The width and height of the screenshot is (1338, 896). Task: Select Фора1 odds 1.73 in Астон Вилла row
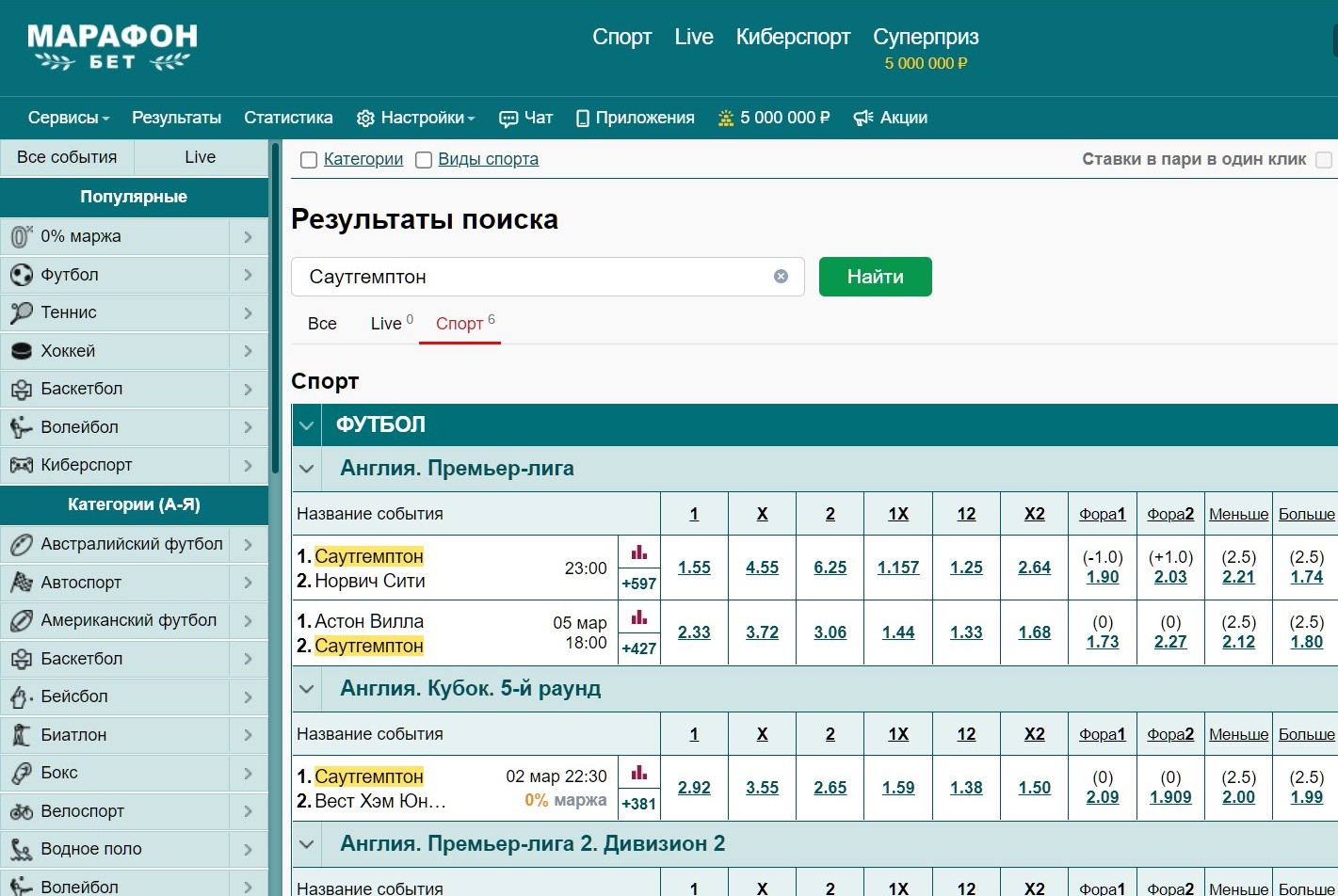(x=1103, y=642)
